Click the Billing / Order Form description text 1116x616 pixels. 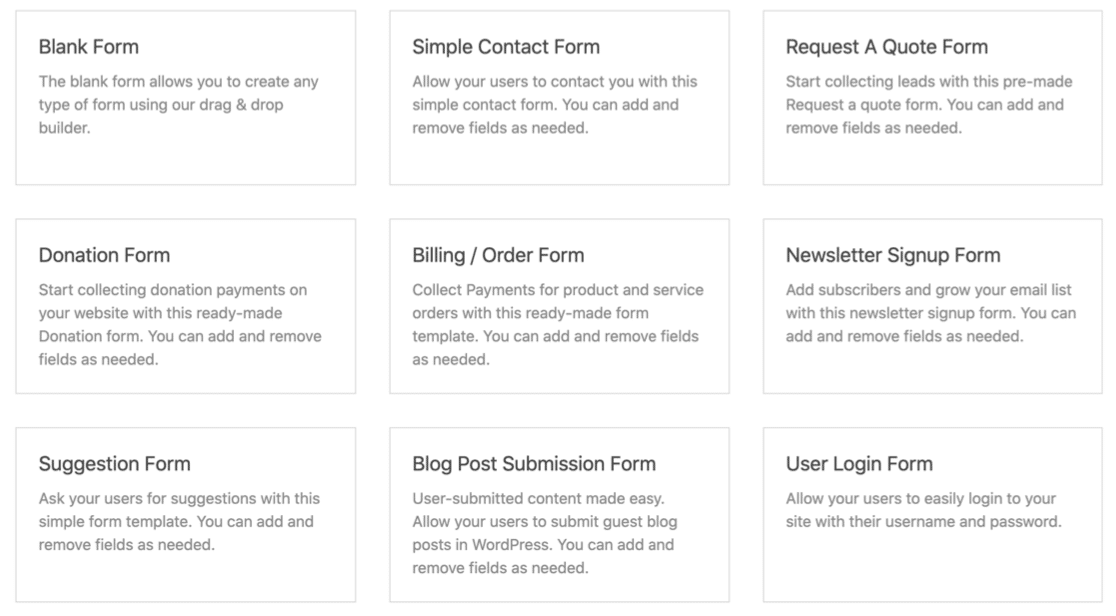tap(557, 325)
